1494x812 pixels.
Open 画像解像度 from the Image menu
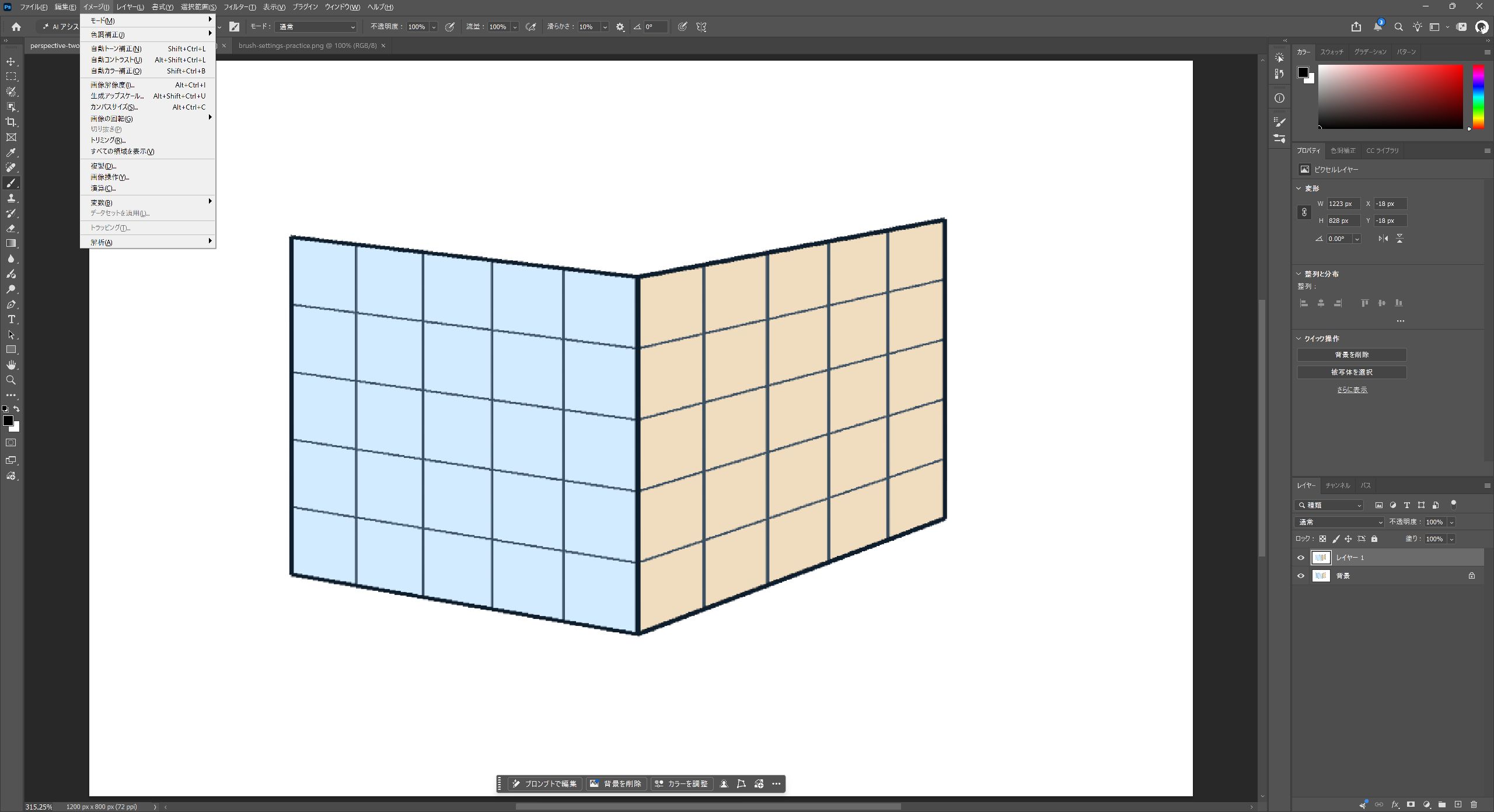(148, 85)
